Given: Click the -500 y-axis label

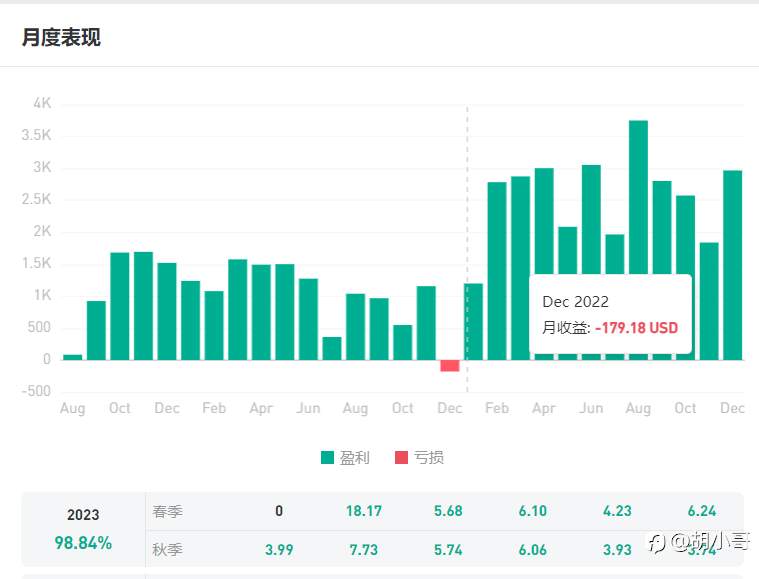Looking at the screenshot, I should pyautogui.click(x=36, y=391).
